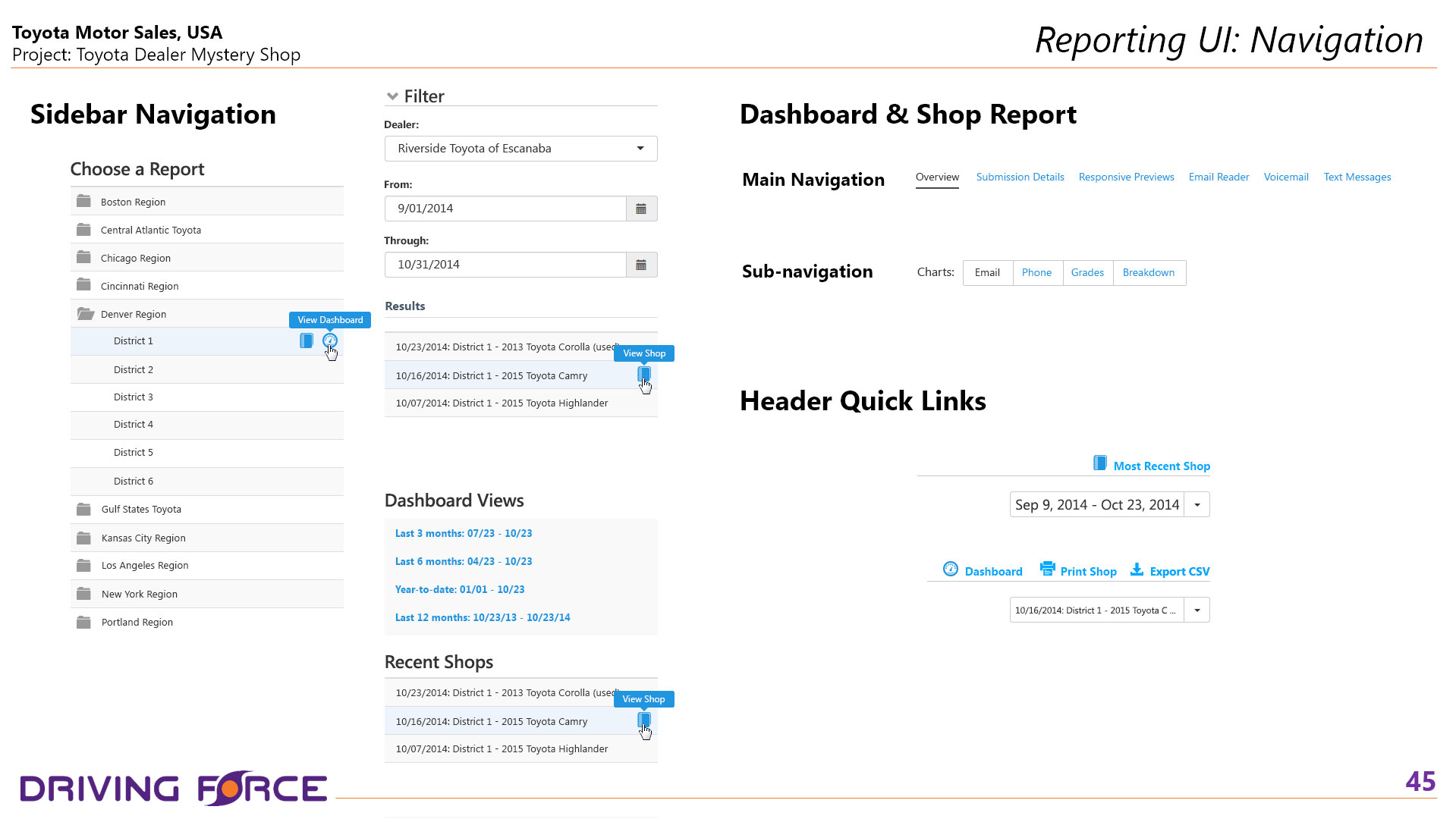Select the 2013 Toyota Corolla in Recent Shops
This screenshot has height=819, width=1456.
[x=520, y=693]
